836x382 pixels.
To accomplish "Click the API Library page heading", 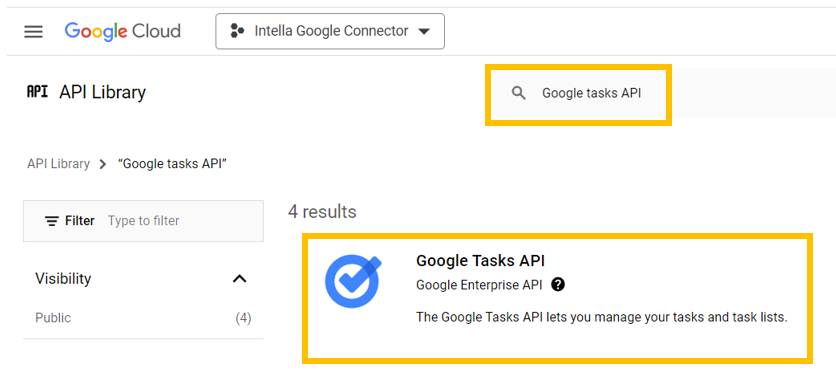I will 102,92.
